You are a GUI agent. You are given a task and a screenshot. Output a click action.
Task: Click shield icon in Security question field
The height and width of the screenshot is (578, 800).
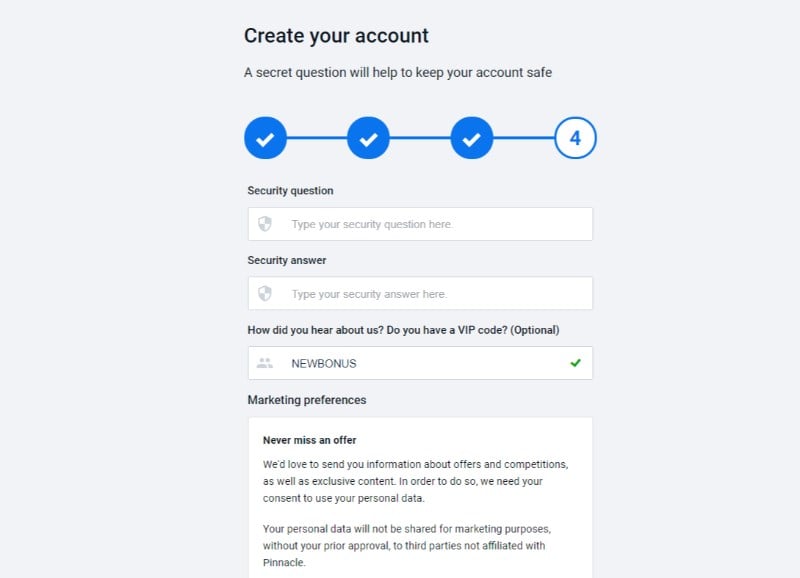pos(265,224)
